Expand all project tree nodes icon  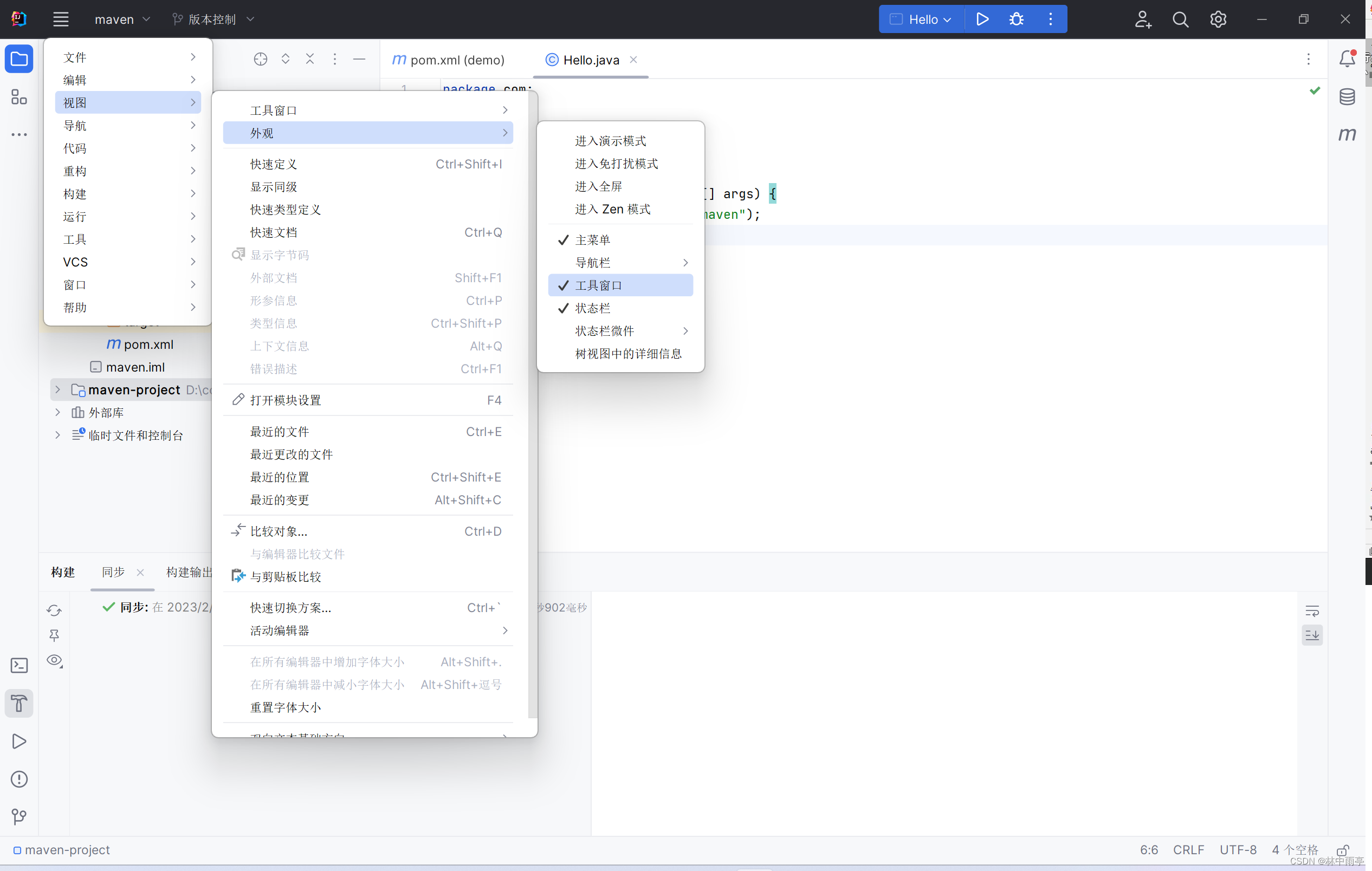point(286,58)
